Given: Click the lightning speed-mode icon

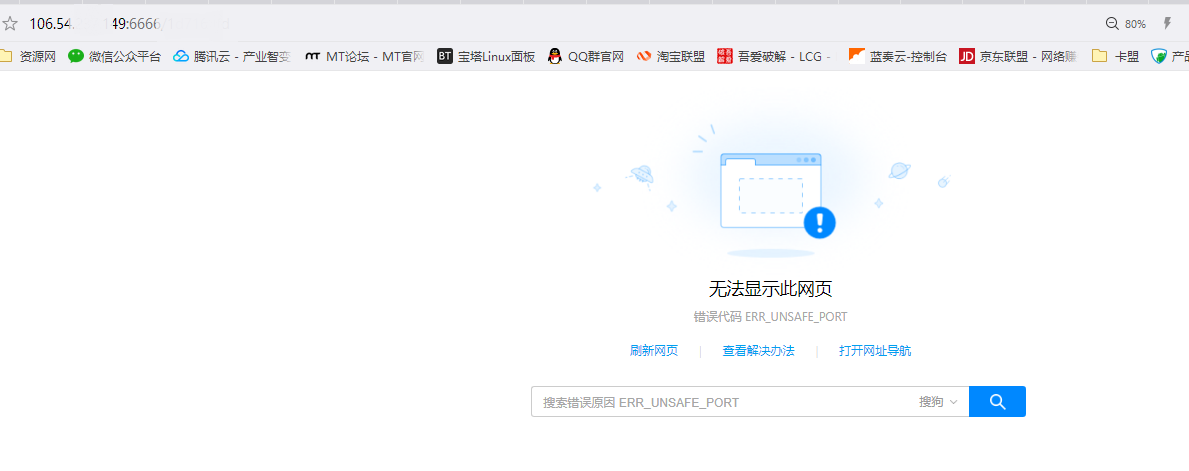Looking at the screenshot, I should (x=1167, y=24).
